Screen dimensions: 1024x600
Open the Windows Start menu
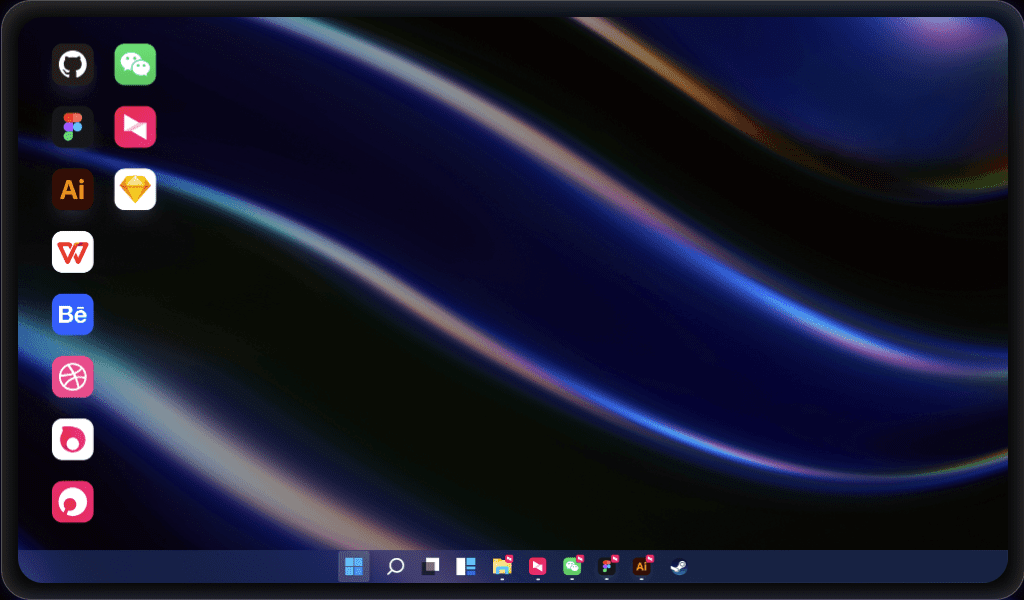click(x=353, y=567)
